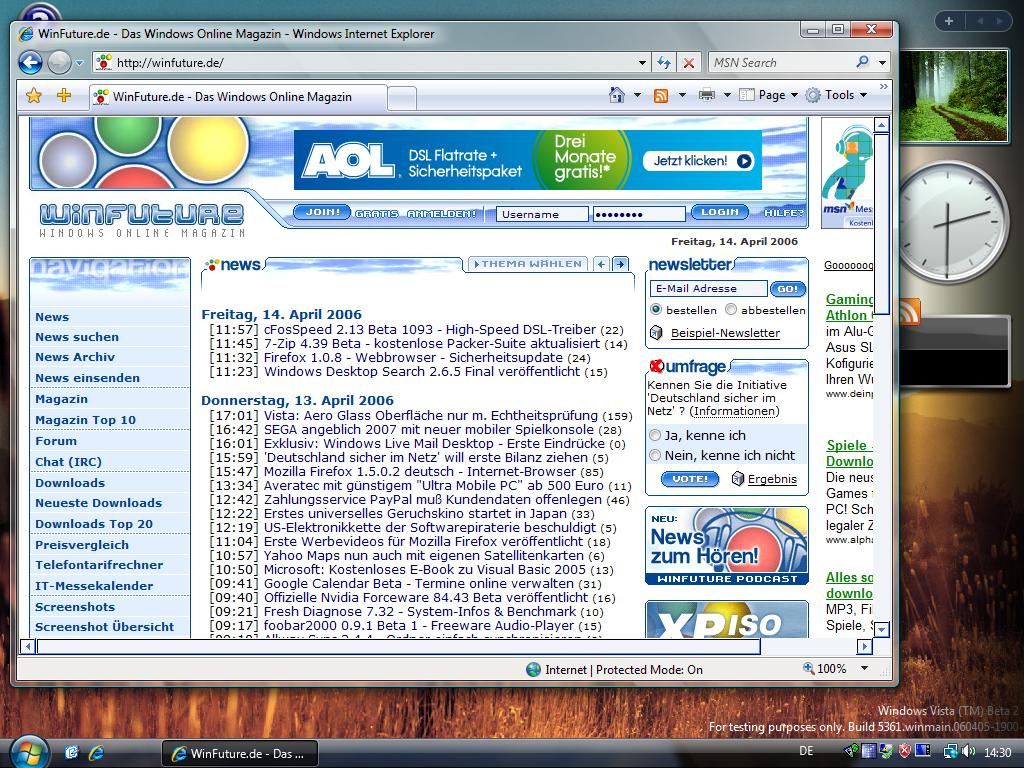Click the RSS feeds toolbar icon
This screenshot has height=768, width=1024.
(x=661, y=96)
